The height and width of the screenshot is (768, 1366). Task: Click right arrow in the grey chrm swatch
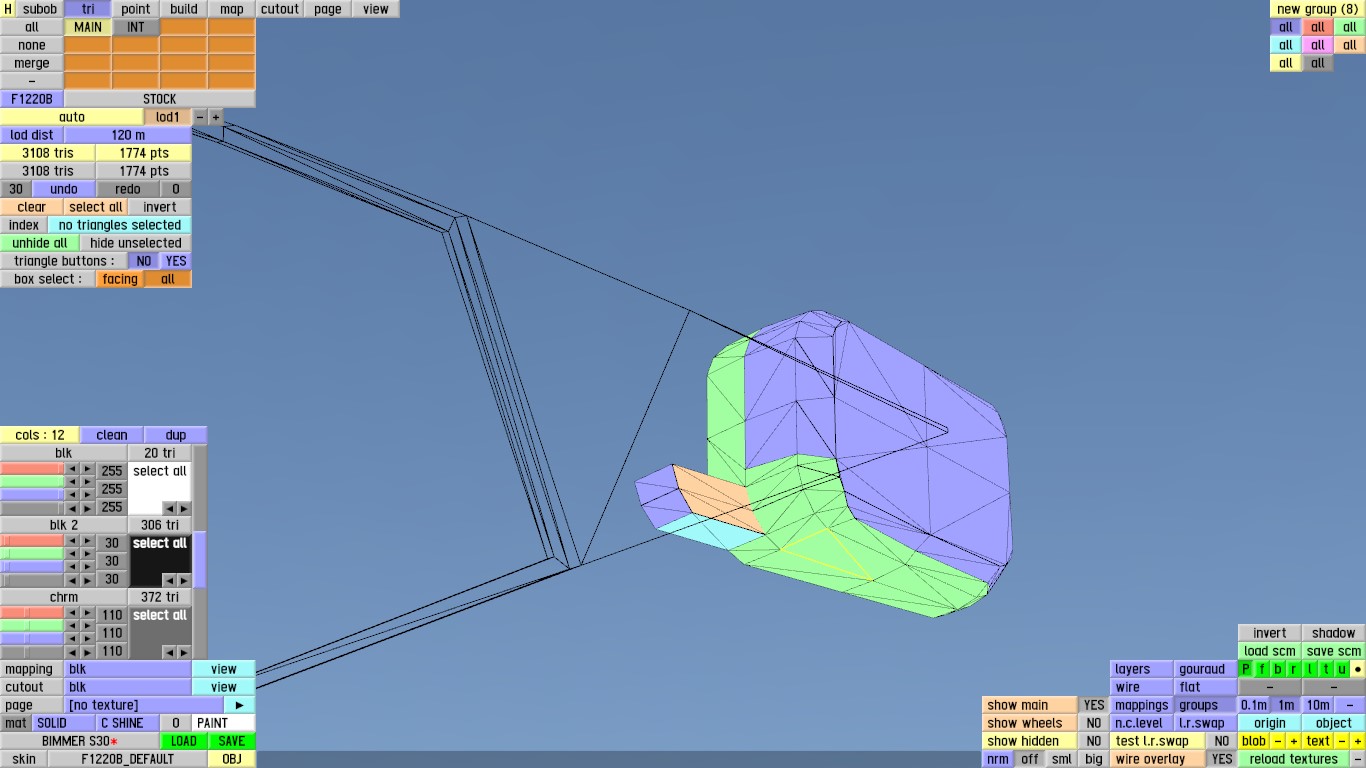click(183, 652)
